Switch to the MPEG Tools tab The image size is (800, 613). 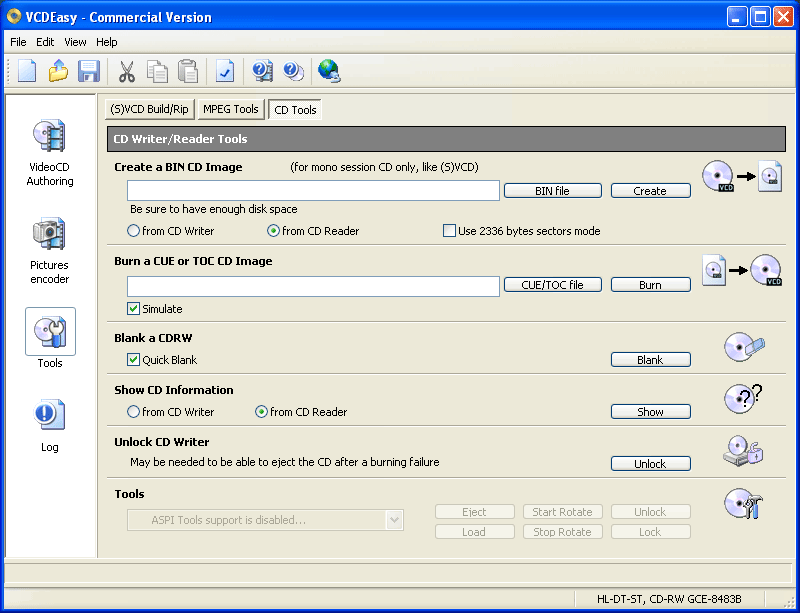click(x=231, y=109)
